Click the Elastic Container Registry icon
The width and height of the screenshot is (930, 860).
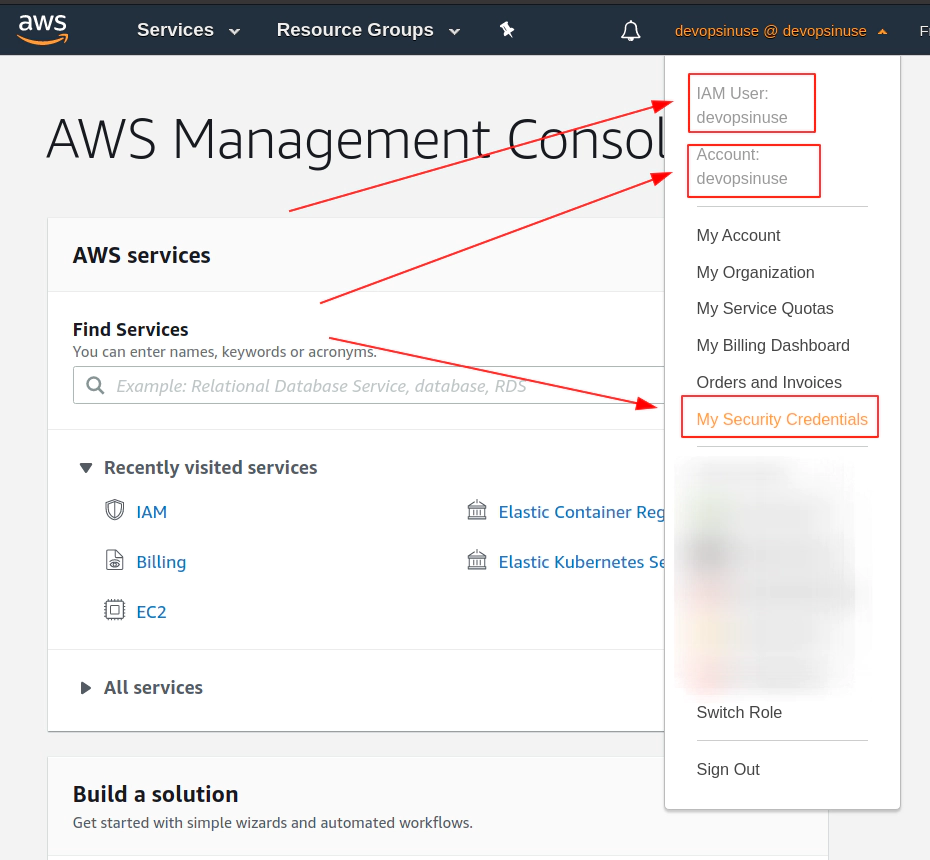(x=477, y=510)
